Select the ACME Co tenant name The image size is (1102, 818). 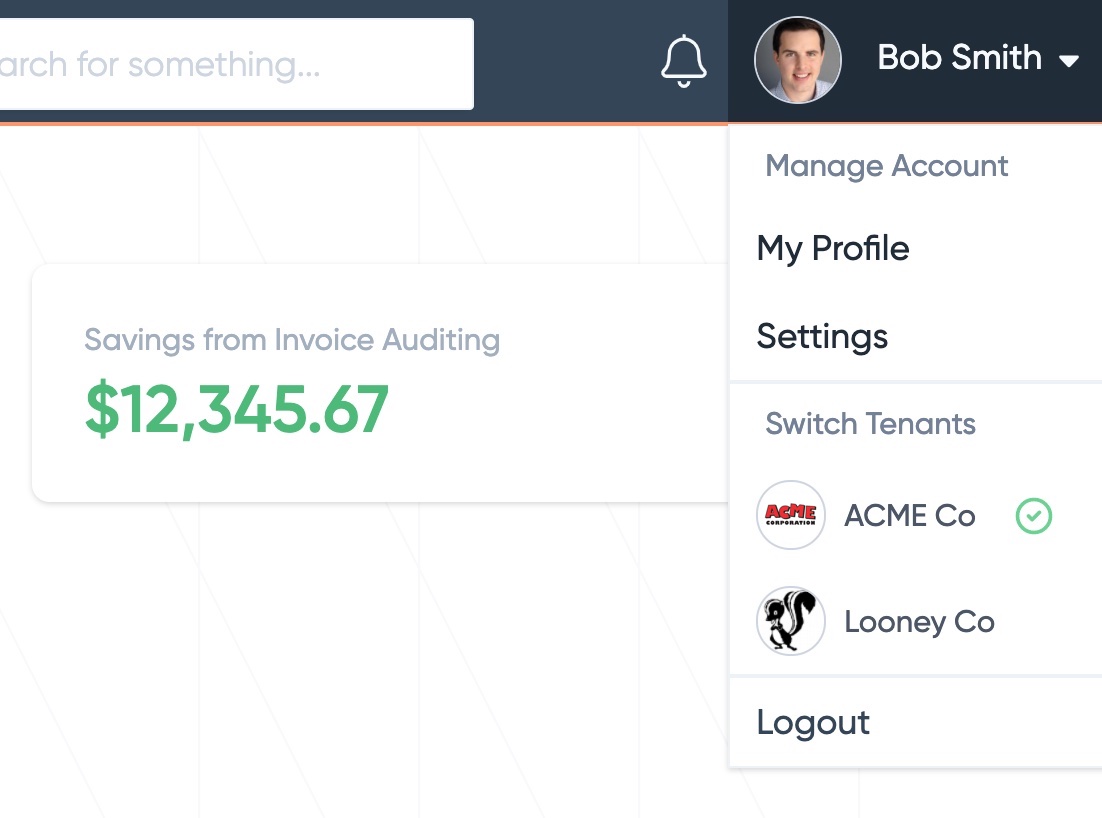(909, 516)
